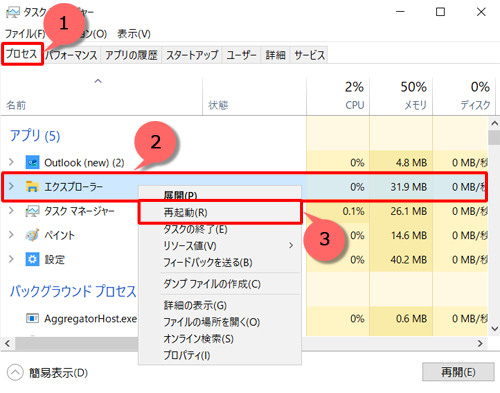Open the 表示(V) menu

click(x=134, y=34)
